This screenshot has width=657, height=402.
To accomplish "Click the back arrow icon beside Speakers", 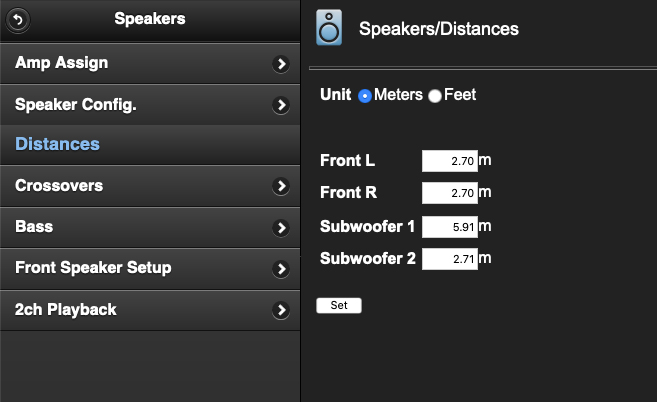I will (19, 19).
